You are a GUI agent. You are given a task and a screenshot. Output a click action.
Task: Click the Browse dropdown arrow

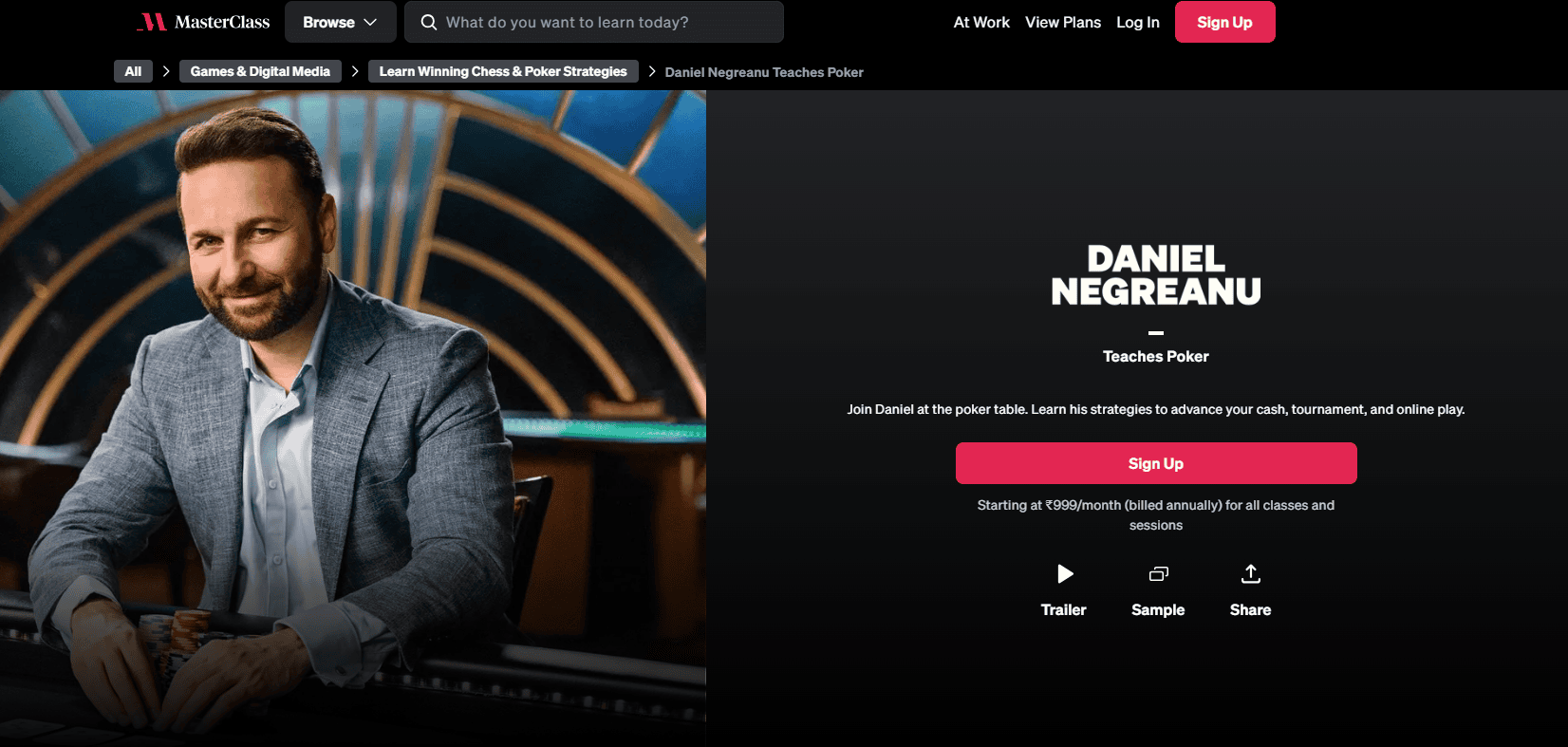(x=370, y=22)
